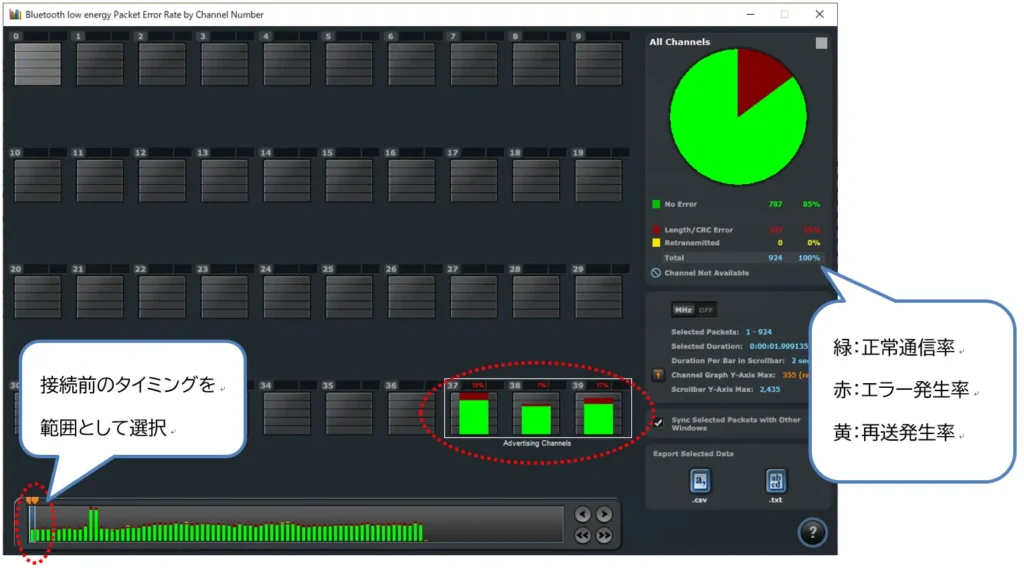This screenshot has width=1024, height=568.
Task: Select advertising channel 37 graph
Action: (x=473, y=412)
